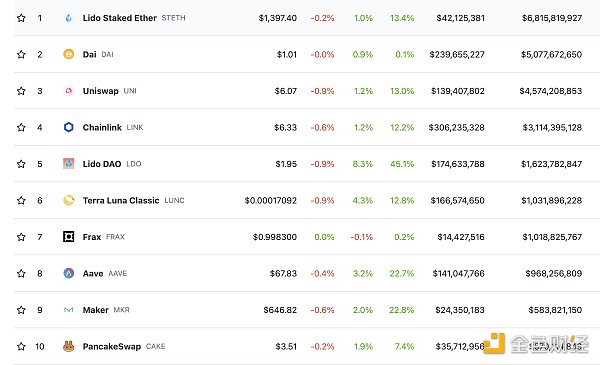Click the black Frax logo icon
This screenshot has width=600, height=365.
pyautogui.click(x=68, y=237)
